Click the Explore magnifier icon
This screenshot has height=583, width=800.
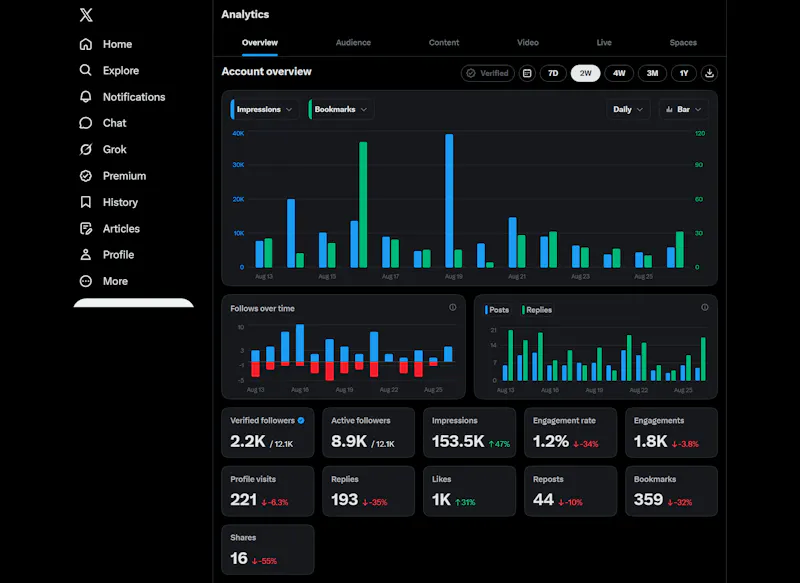[86, 70]
